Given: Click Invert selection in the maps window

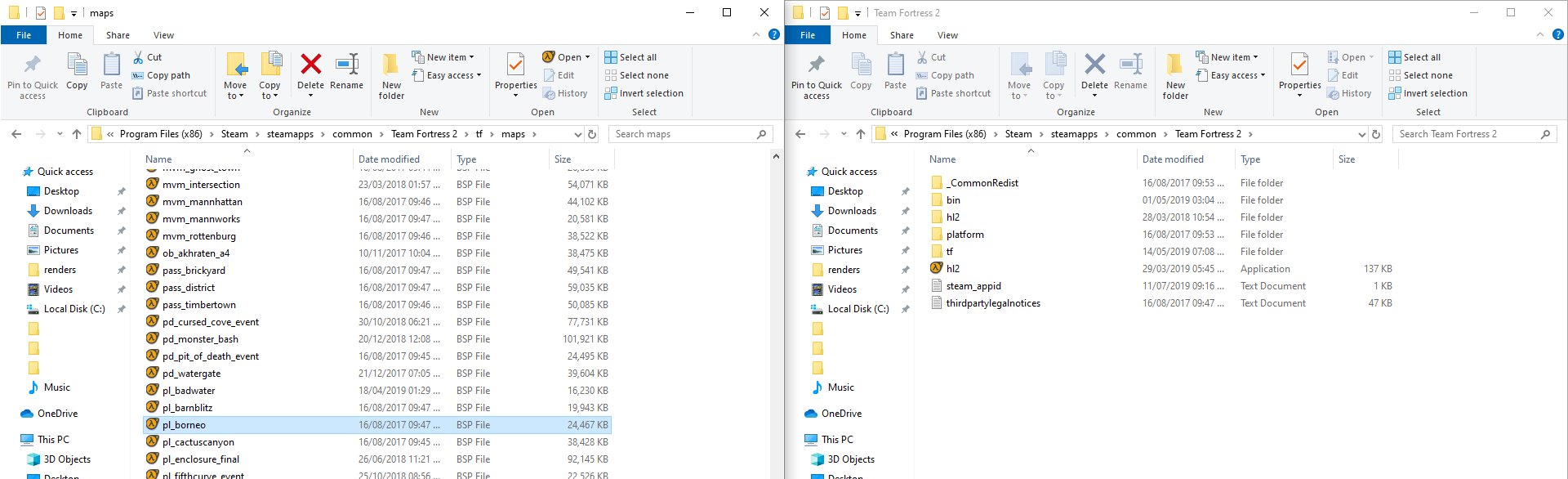Looking at the screenshot, I should click(x=644, y=93).
